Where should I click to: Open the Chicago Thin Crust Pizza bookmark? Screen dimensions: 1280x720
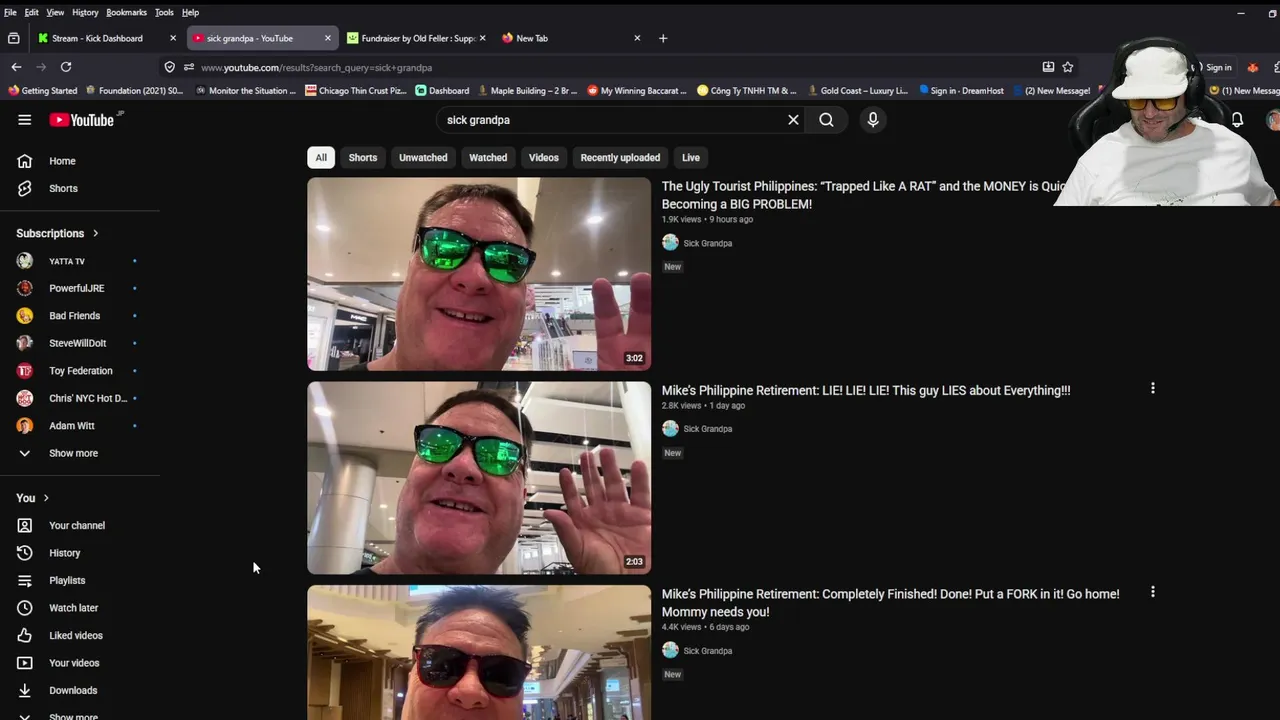click(356, 90)
